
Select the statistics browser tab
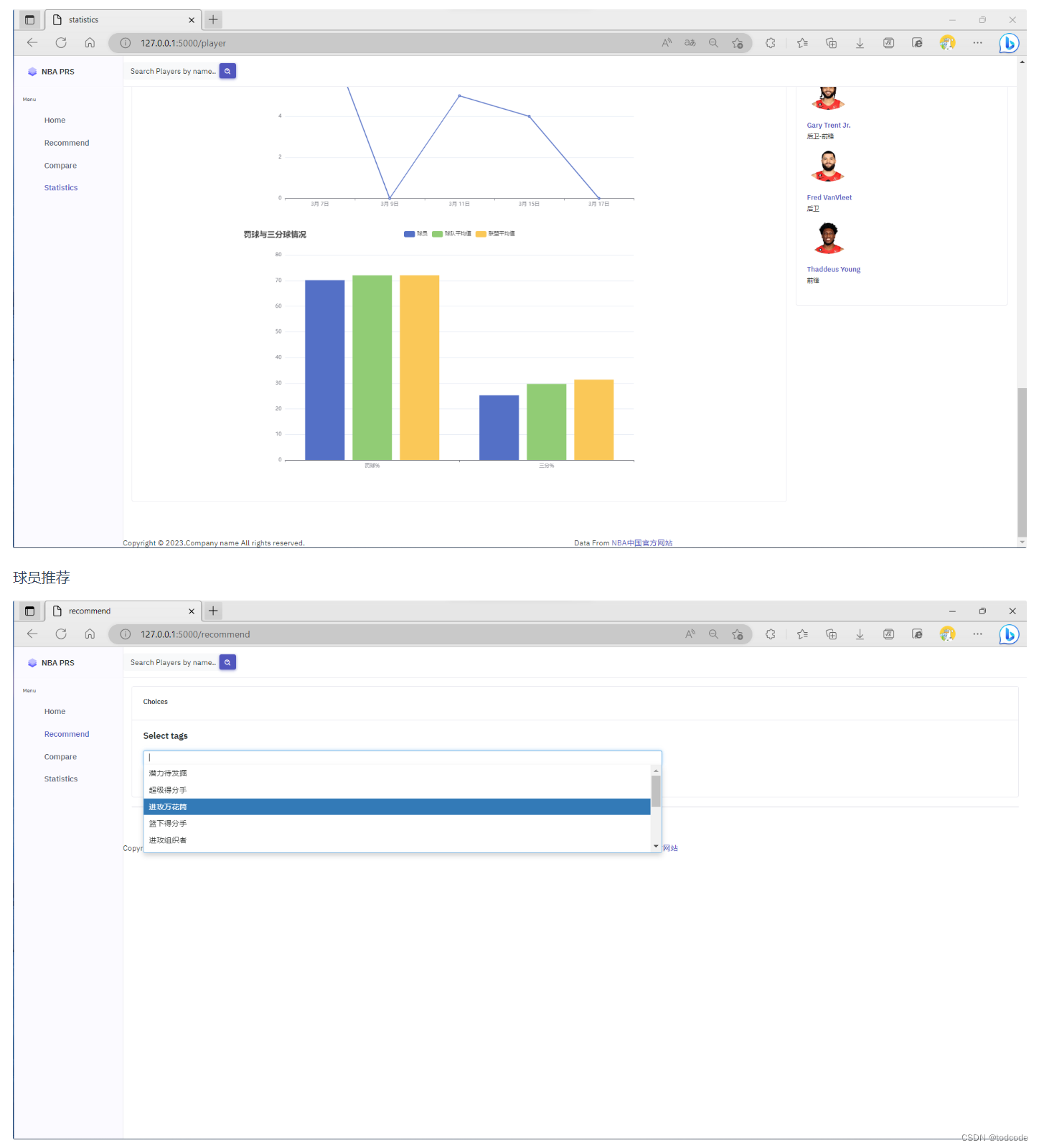(x=123, y=20)
